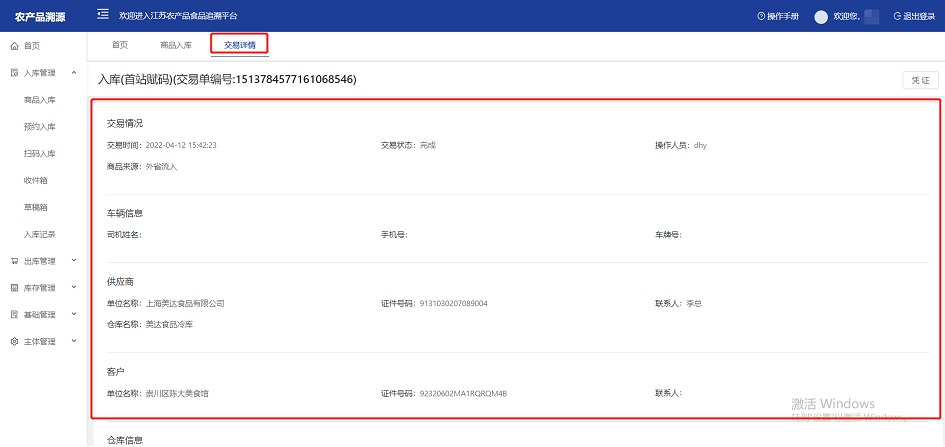Click the 基础管理 sidebar icon
This screenshot has width=945, height=447.
14,315
